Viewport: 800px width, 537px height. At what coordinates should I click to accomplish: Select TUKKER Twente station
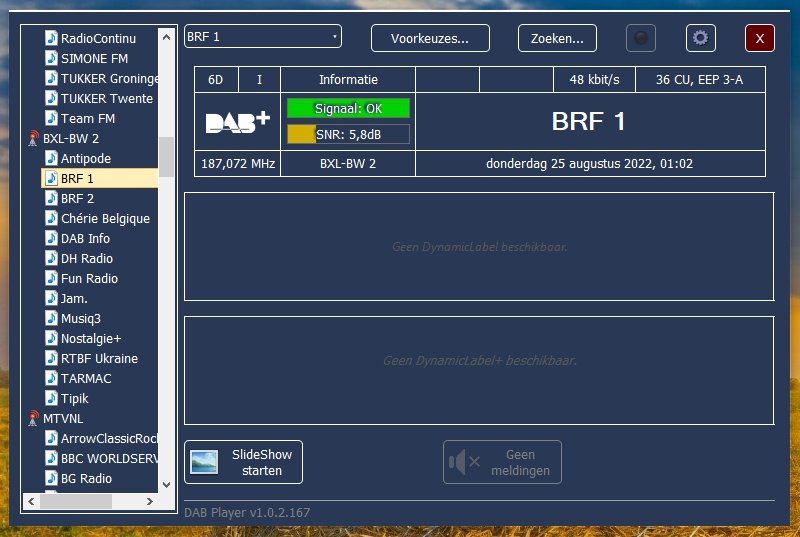(107, 98)
